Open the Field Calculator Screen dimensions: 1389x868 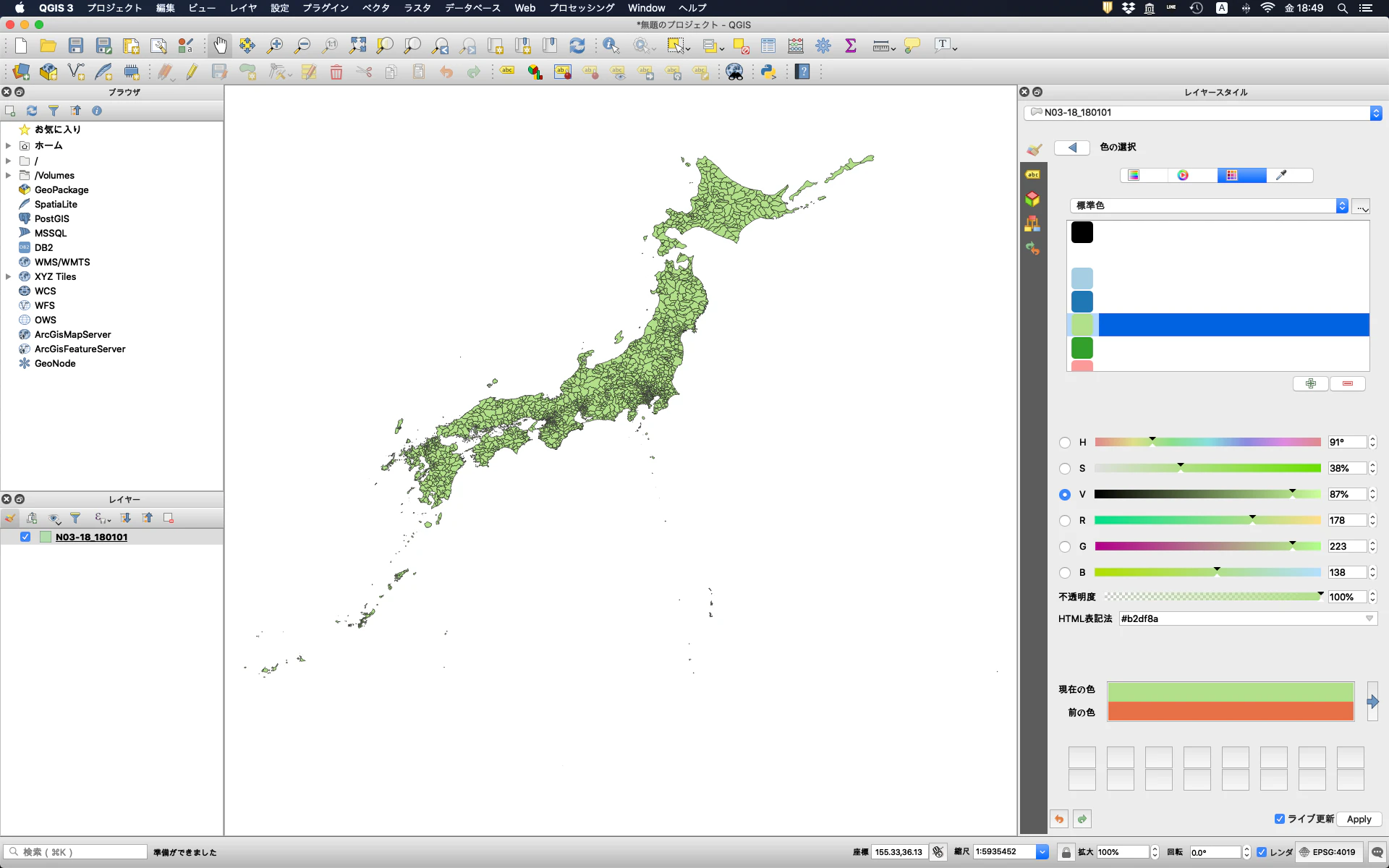click(796, 45)
